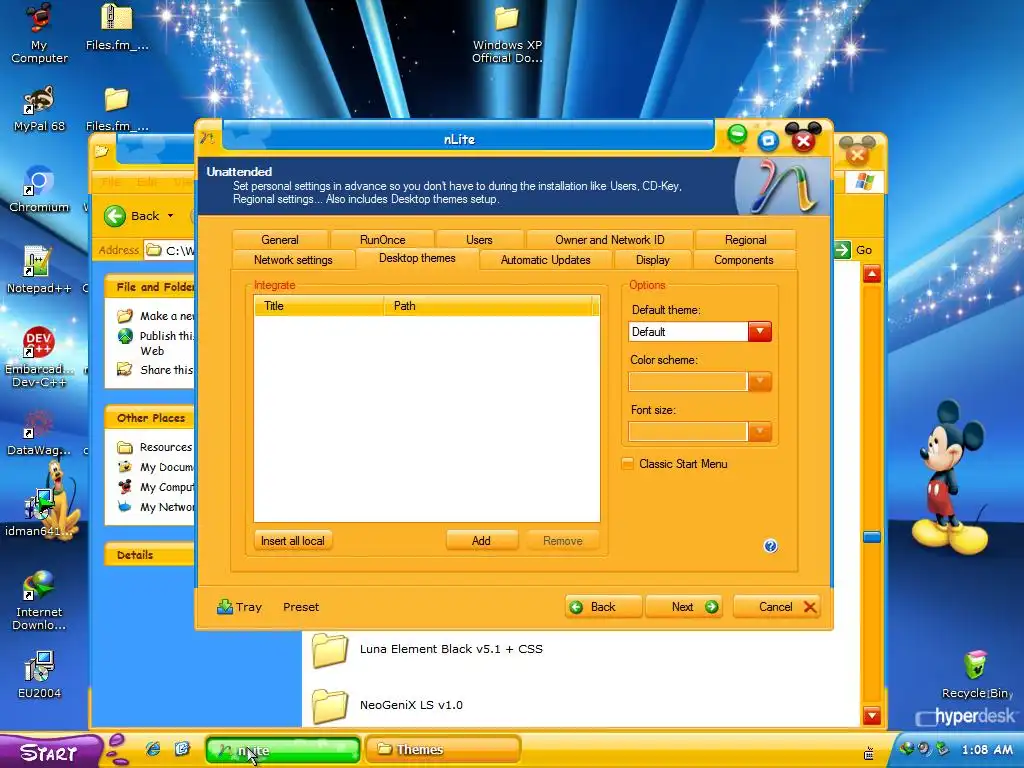This screenshot has height=768, width=1024.
Task: Switch to the Users tab
Action: pos(479,240)
